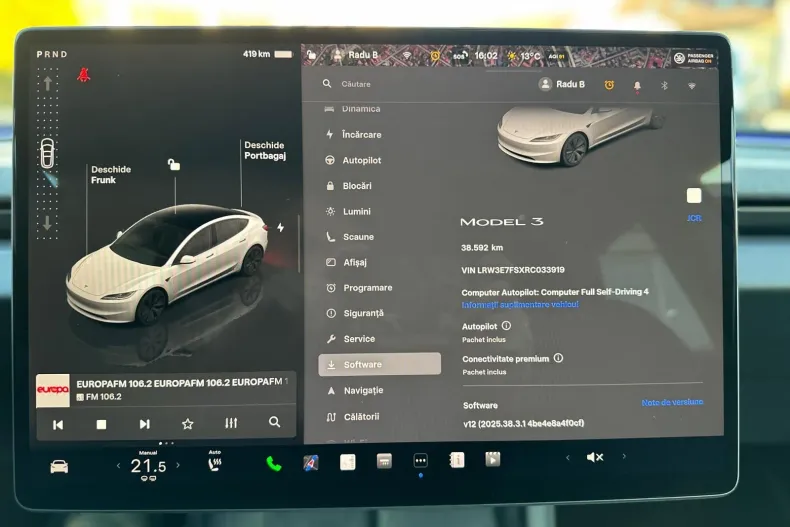Image resolution: width=790 pixels, height=527 pixels.
Task: Skip to next radio station
Action: pos(145,424)
